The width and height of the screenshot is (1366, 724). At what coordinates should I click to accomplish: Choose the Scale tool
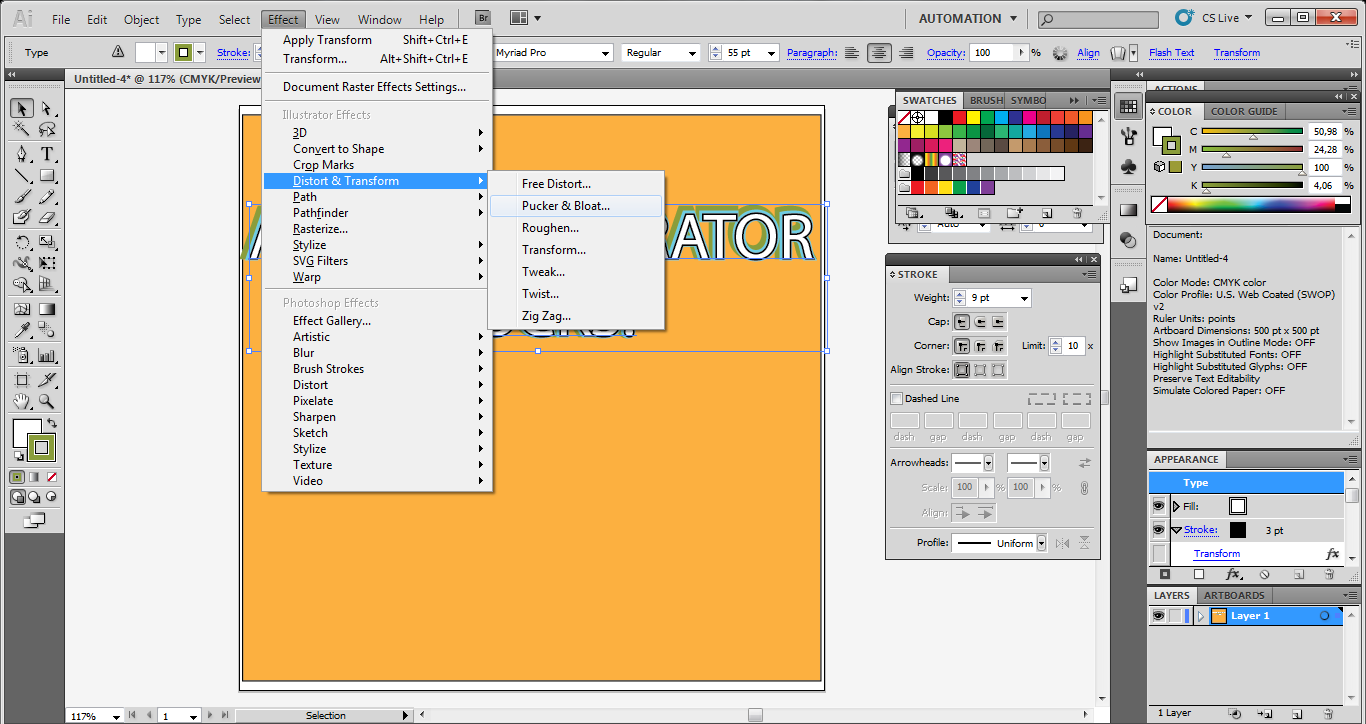(x=47, y=242)
